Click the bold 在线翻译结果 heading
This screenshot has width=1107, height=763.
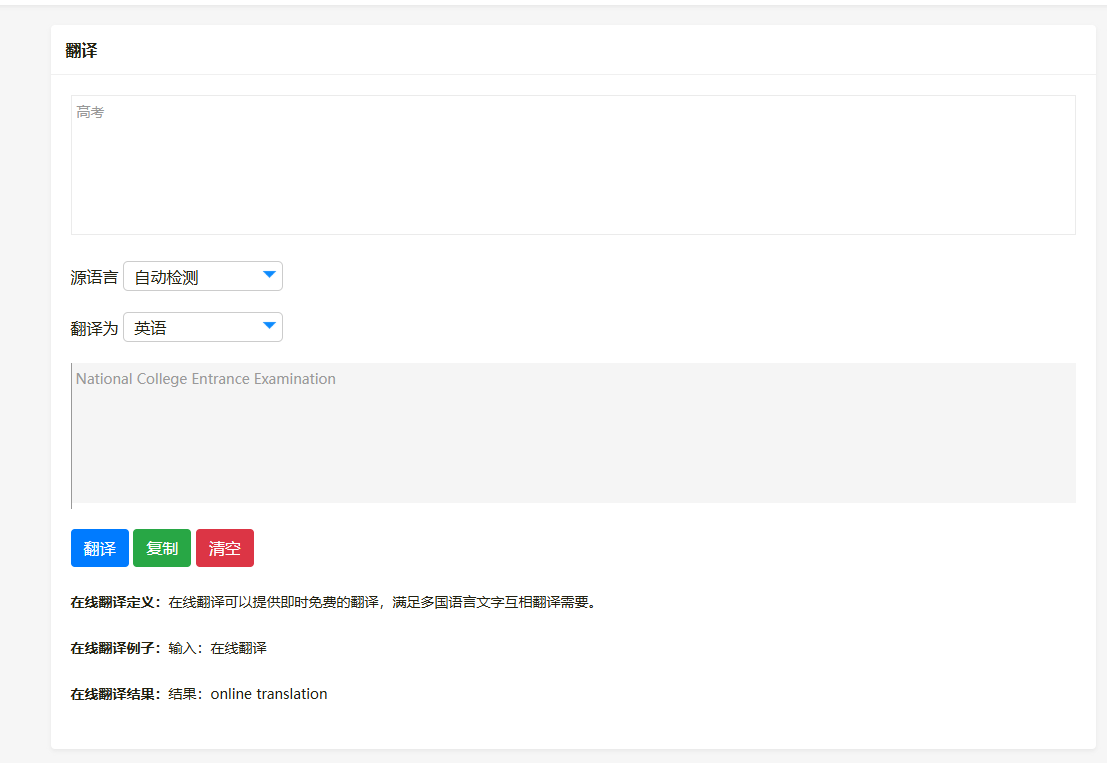coord(115,695)
